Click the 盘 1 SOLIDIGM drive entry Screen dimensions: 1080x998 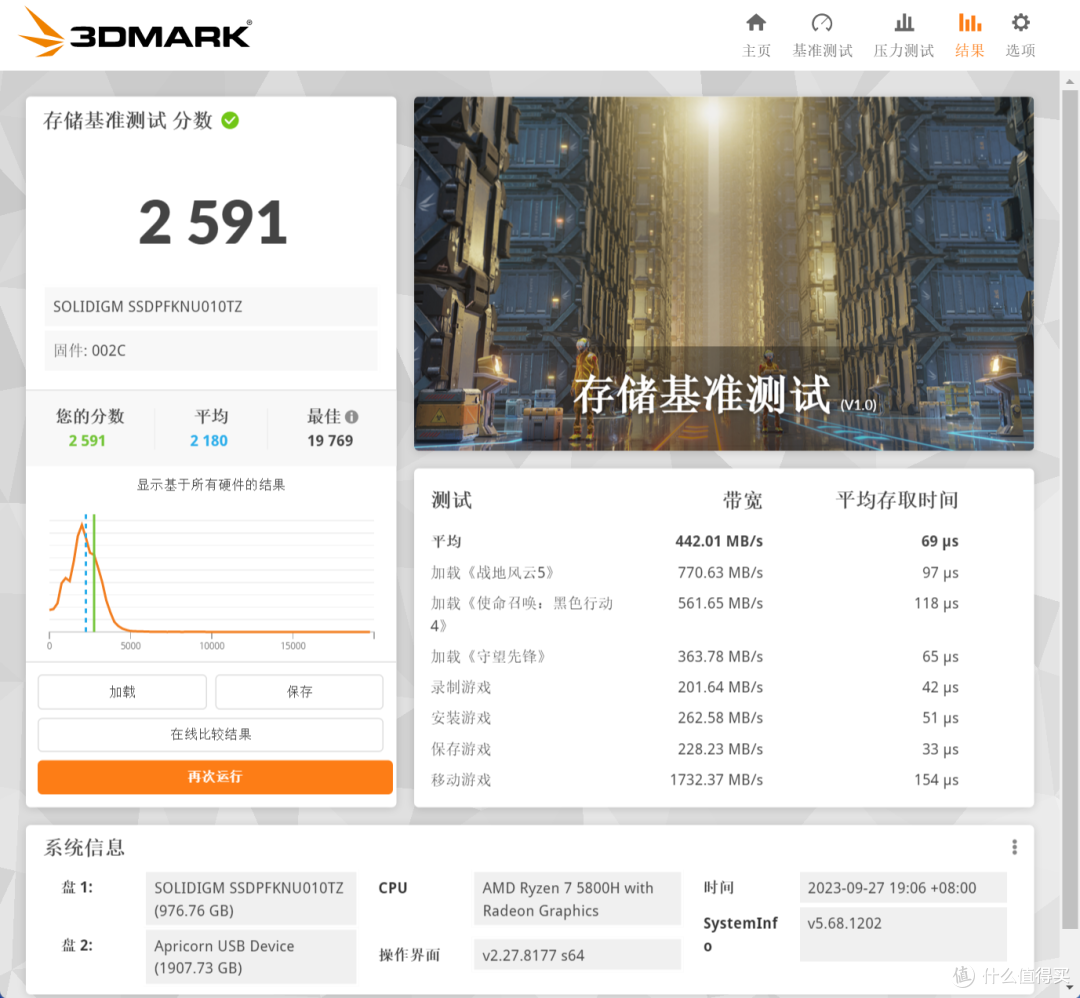251,899
